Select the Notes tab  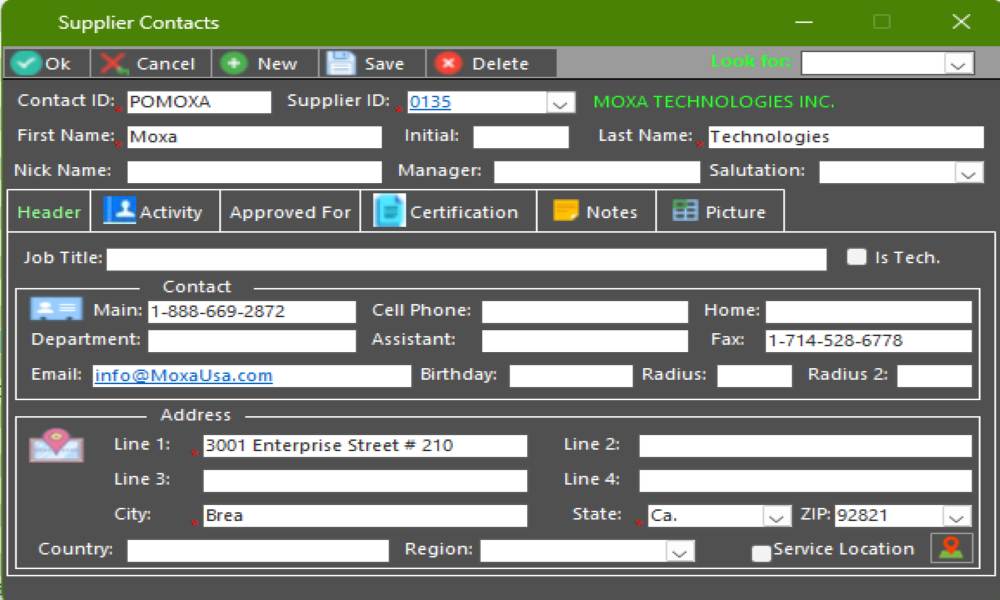click(x=596, y=212)
